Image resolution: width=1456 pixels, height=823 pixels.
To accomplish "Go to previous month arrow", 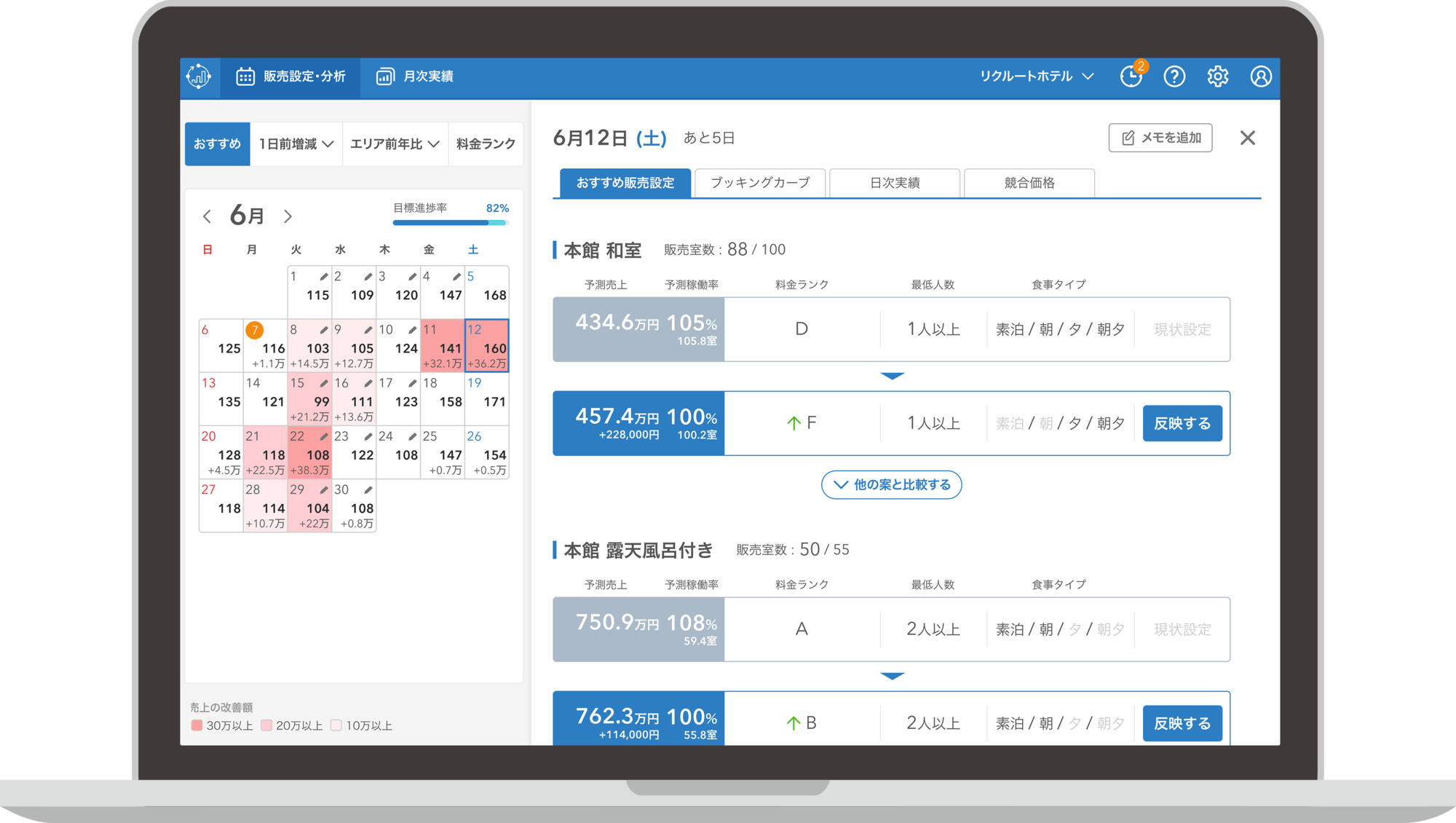I will [x=207, y=216].
